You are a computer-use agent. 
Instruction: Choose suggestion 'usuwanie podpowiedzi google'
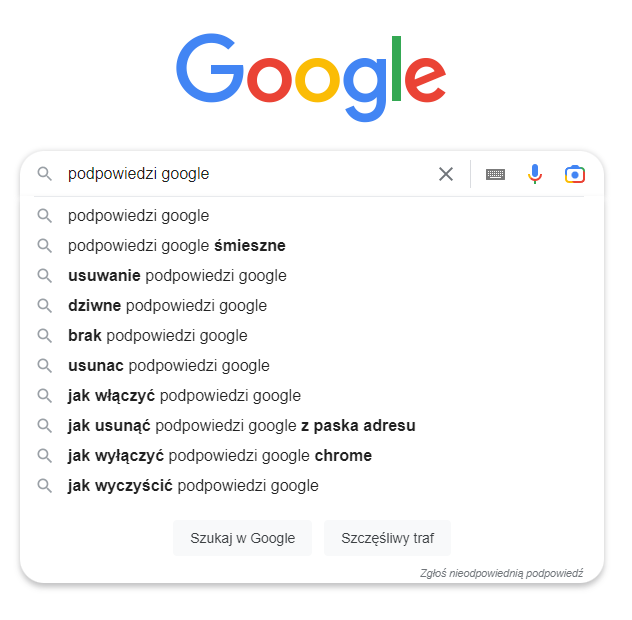[177, 275]
